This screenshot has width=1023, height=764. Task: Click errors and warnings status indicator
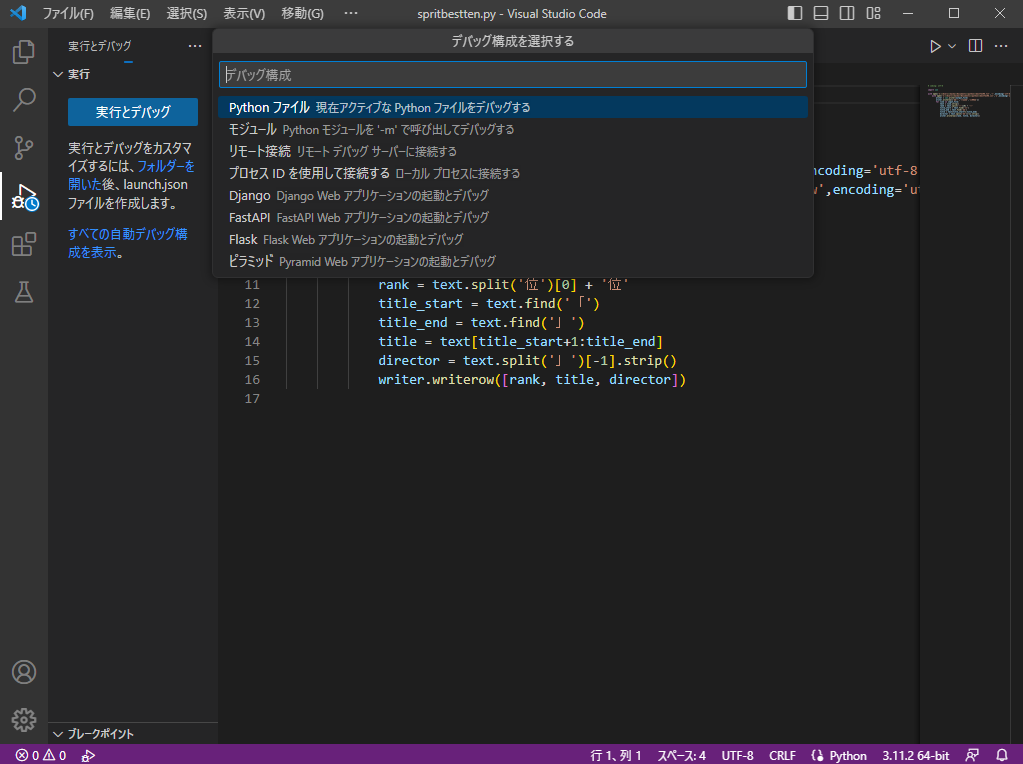(x=41, y=755)
